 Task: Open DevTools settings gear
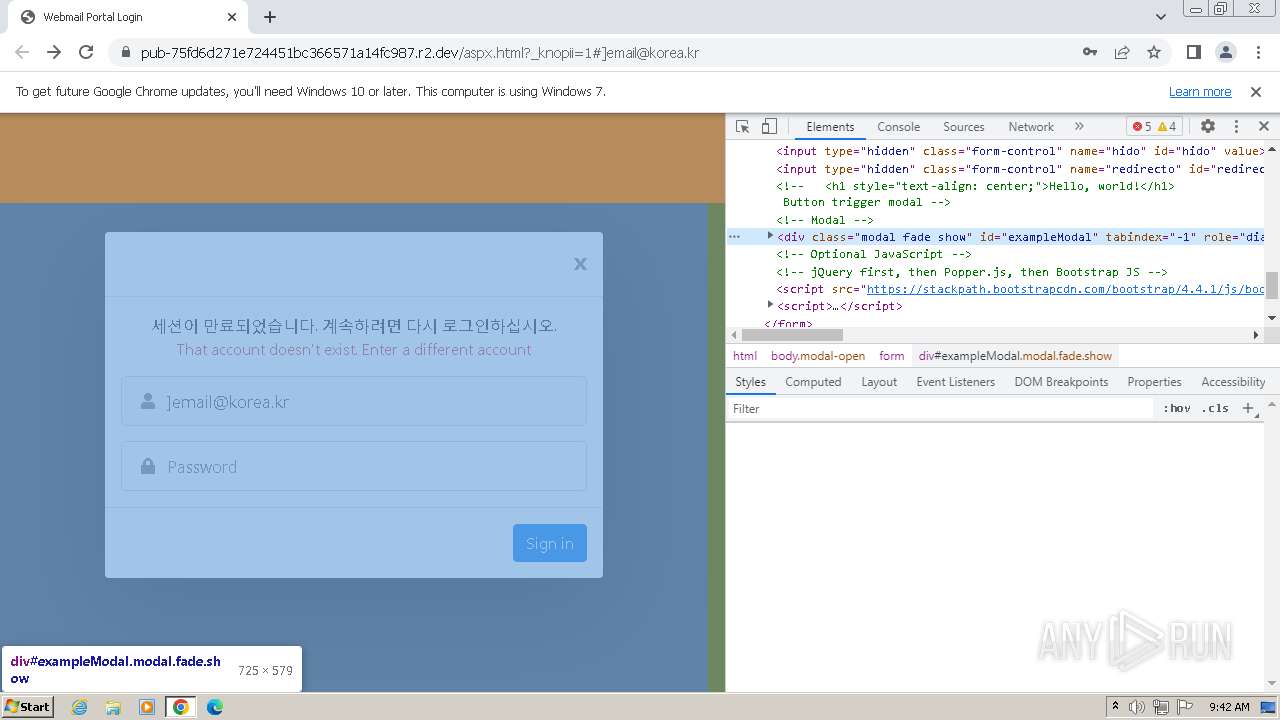[x=1208, y=126]
